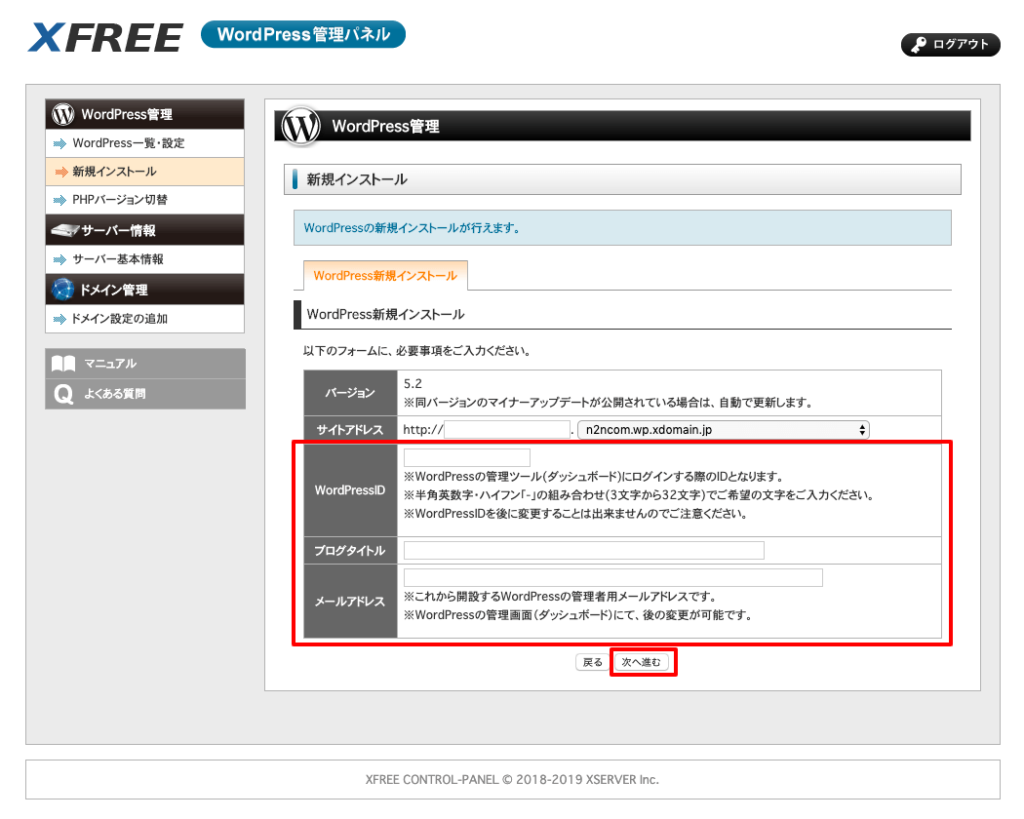The width and height of the screenshot is (1024, 819).
Task: Focus the WordPressID input field
Action: (x=467, y=457)
